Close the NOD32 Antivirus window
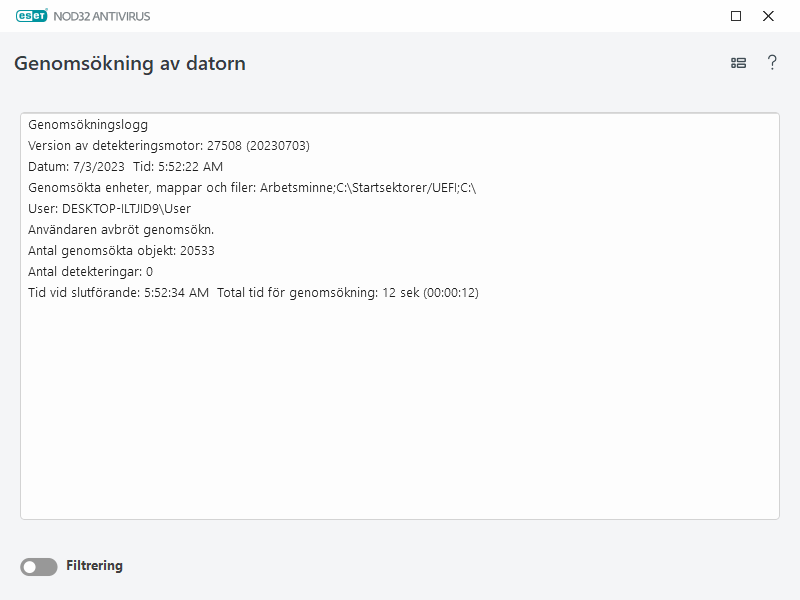This screenshot has width=800, height=600. click(x=769, y=16)
